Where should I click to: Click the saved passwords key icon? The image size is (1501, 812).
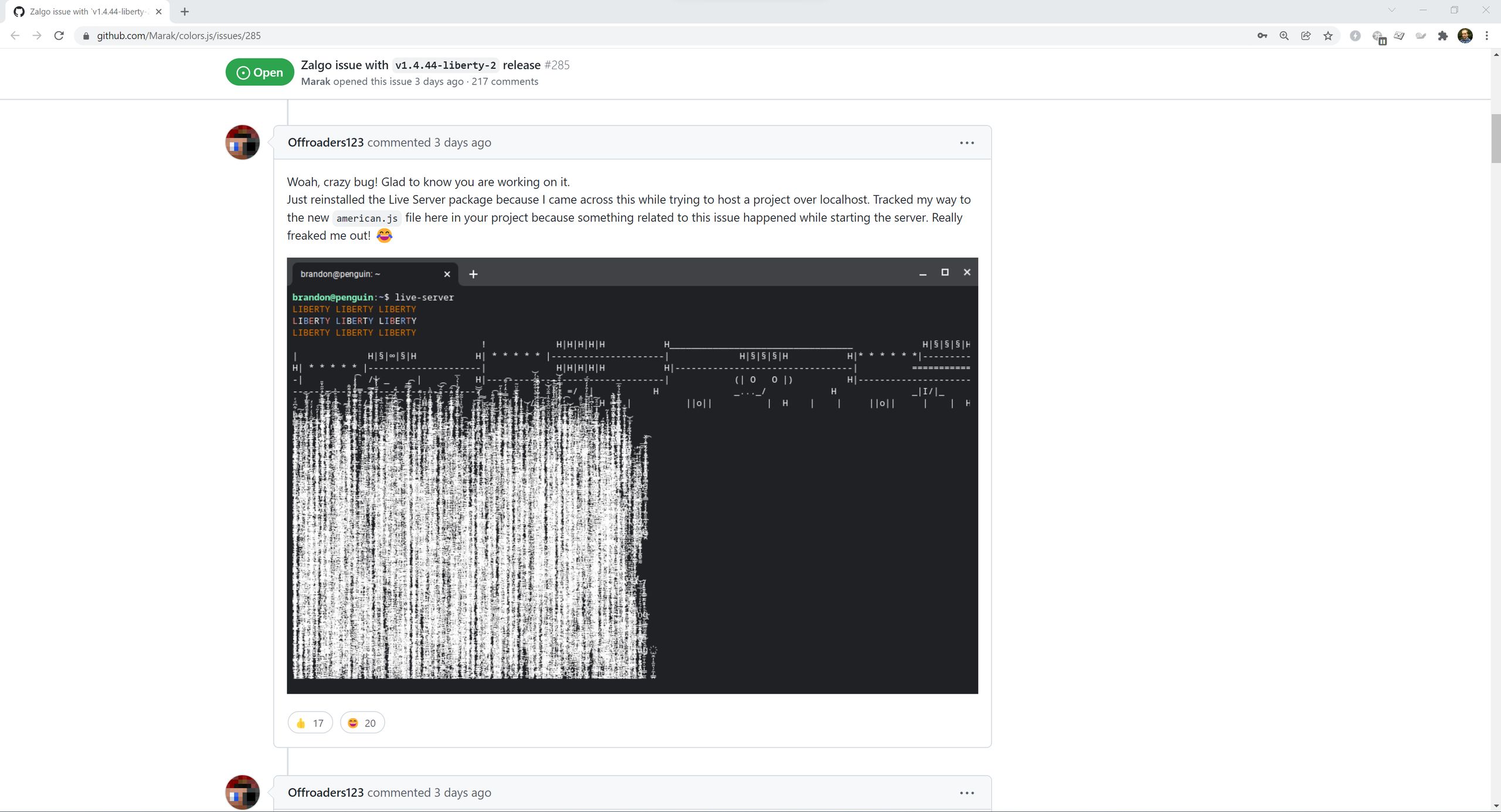coord(1262,36)
